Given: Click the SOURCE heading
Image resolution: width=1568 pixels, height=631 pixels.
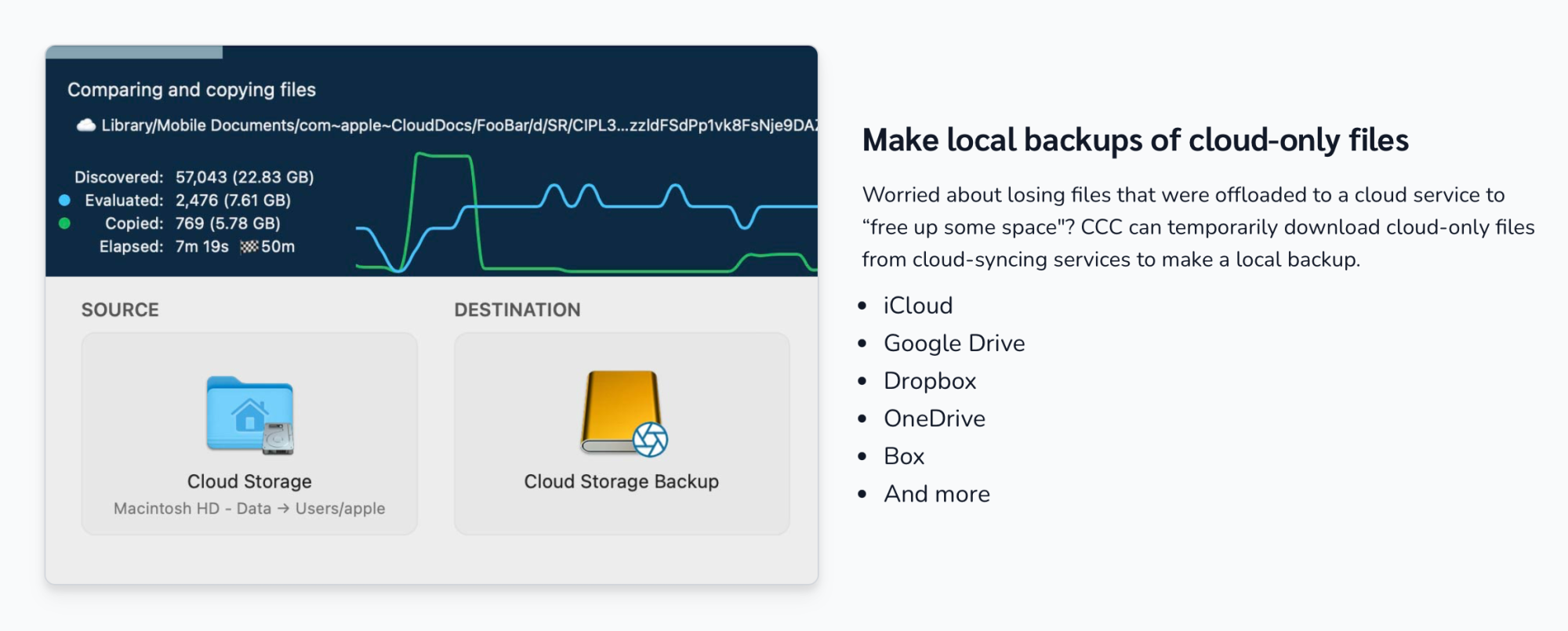Looking at the screenshot, I should click(x=120, y=310).
